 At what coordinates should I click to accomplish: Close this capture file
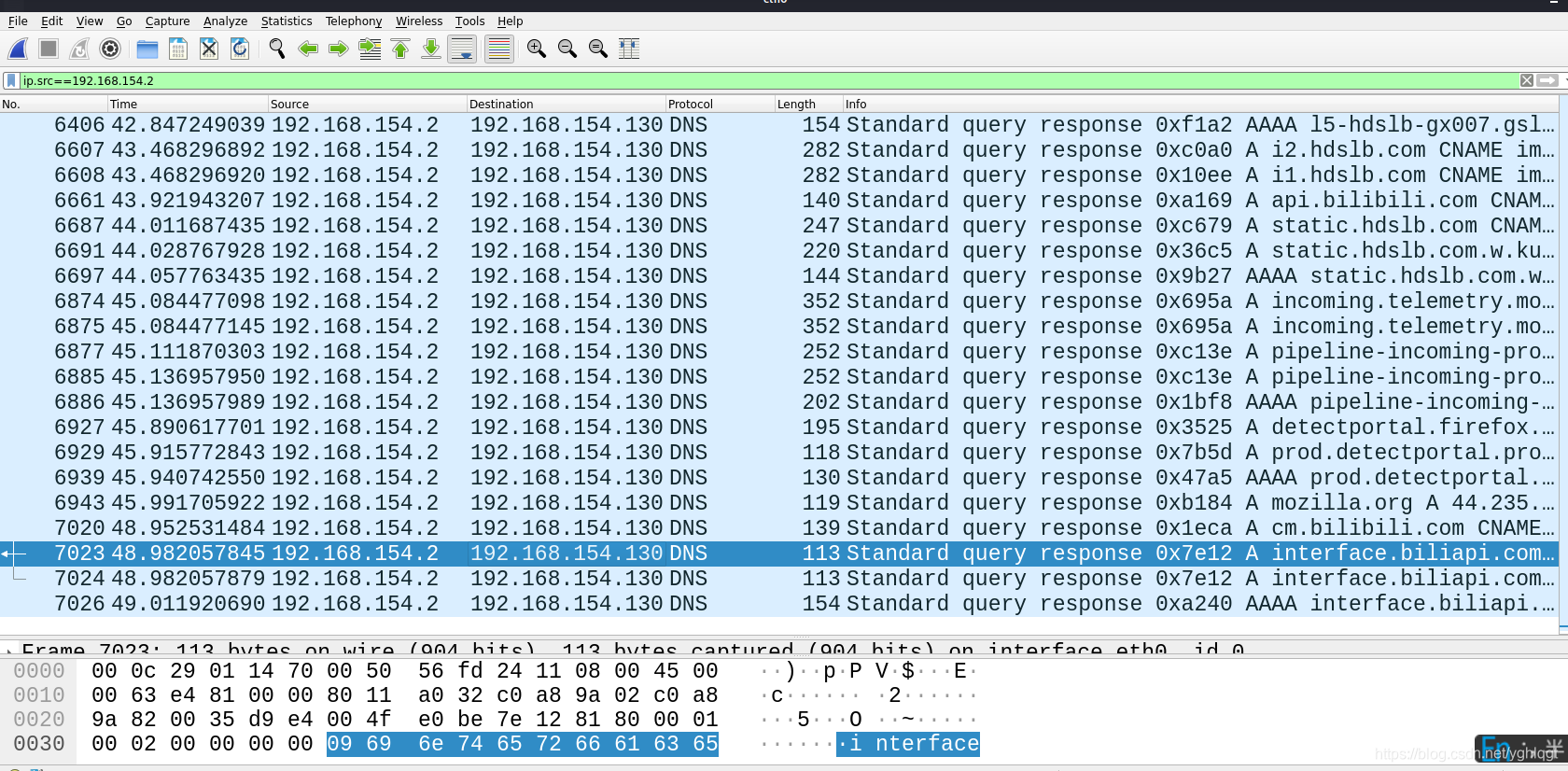coord(209,49)
